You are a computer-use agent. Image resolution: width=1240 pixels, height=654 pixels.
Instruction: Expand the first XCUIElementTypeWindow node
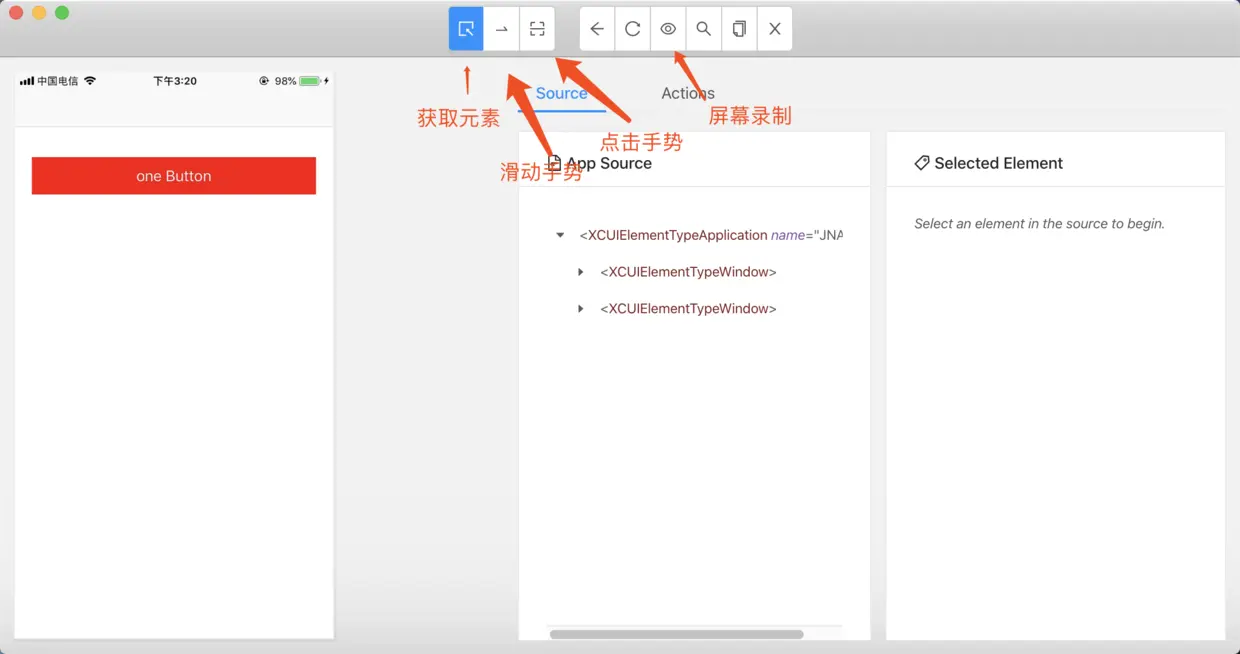(x=581, y=271)
